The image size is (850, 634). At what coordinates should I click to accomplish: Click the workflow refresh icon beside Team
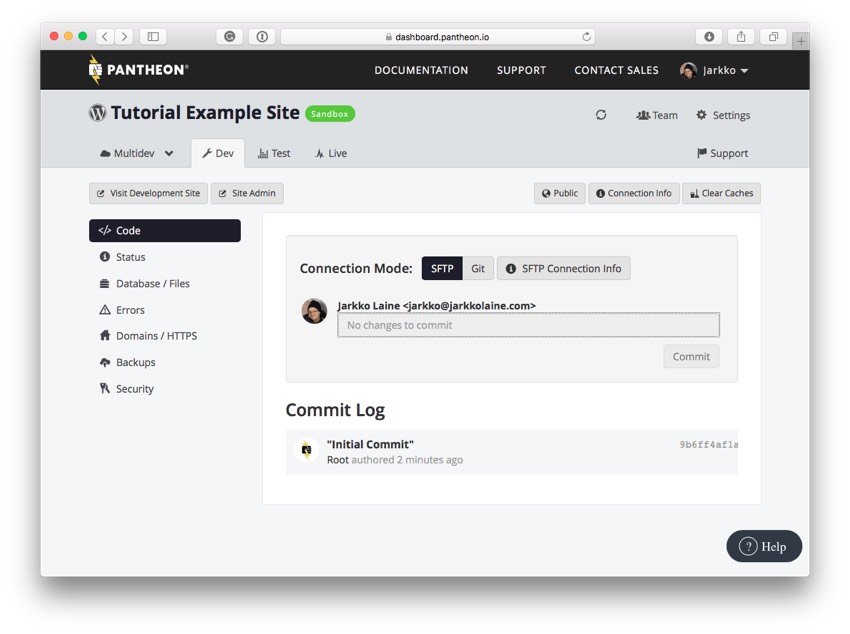601,115
